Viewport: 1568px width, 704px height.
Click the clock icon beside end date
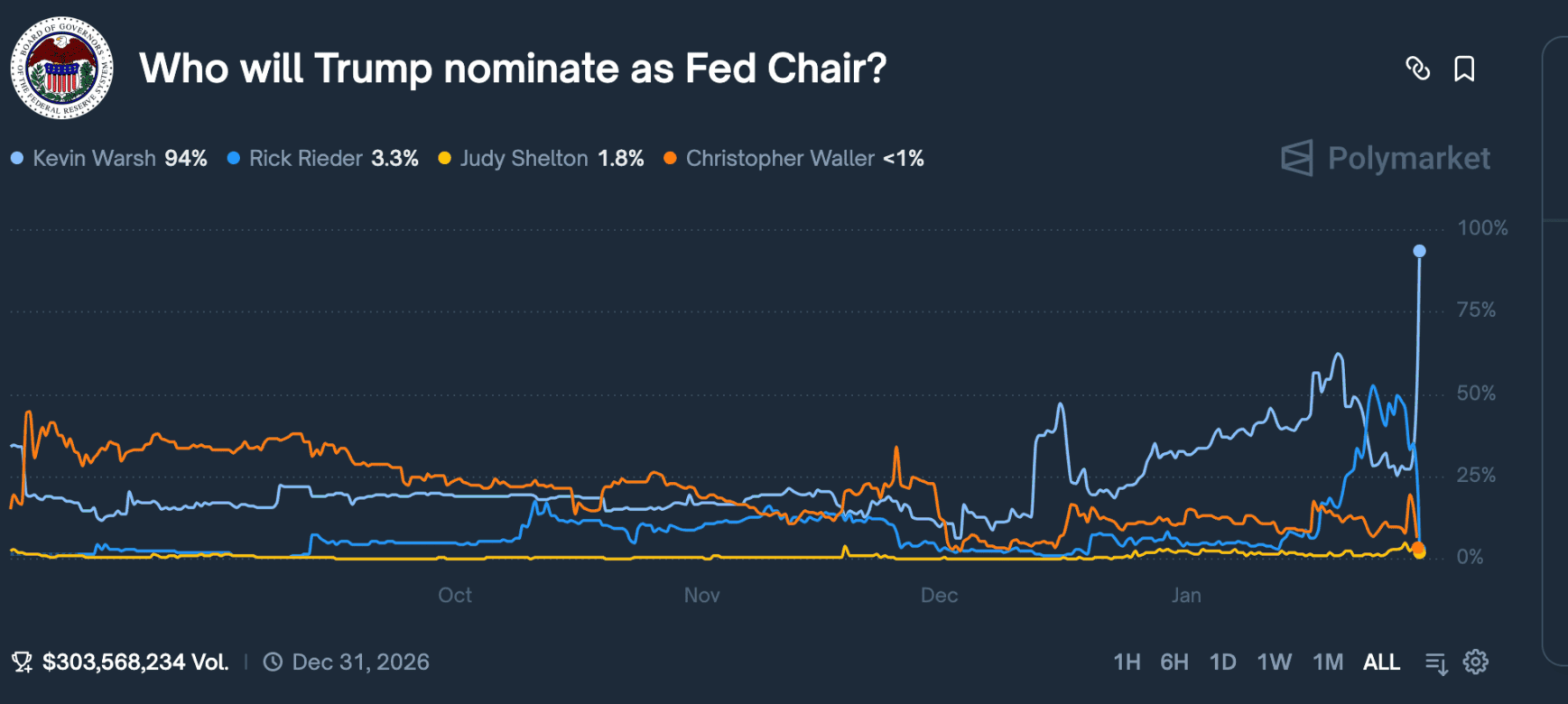273,662
